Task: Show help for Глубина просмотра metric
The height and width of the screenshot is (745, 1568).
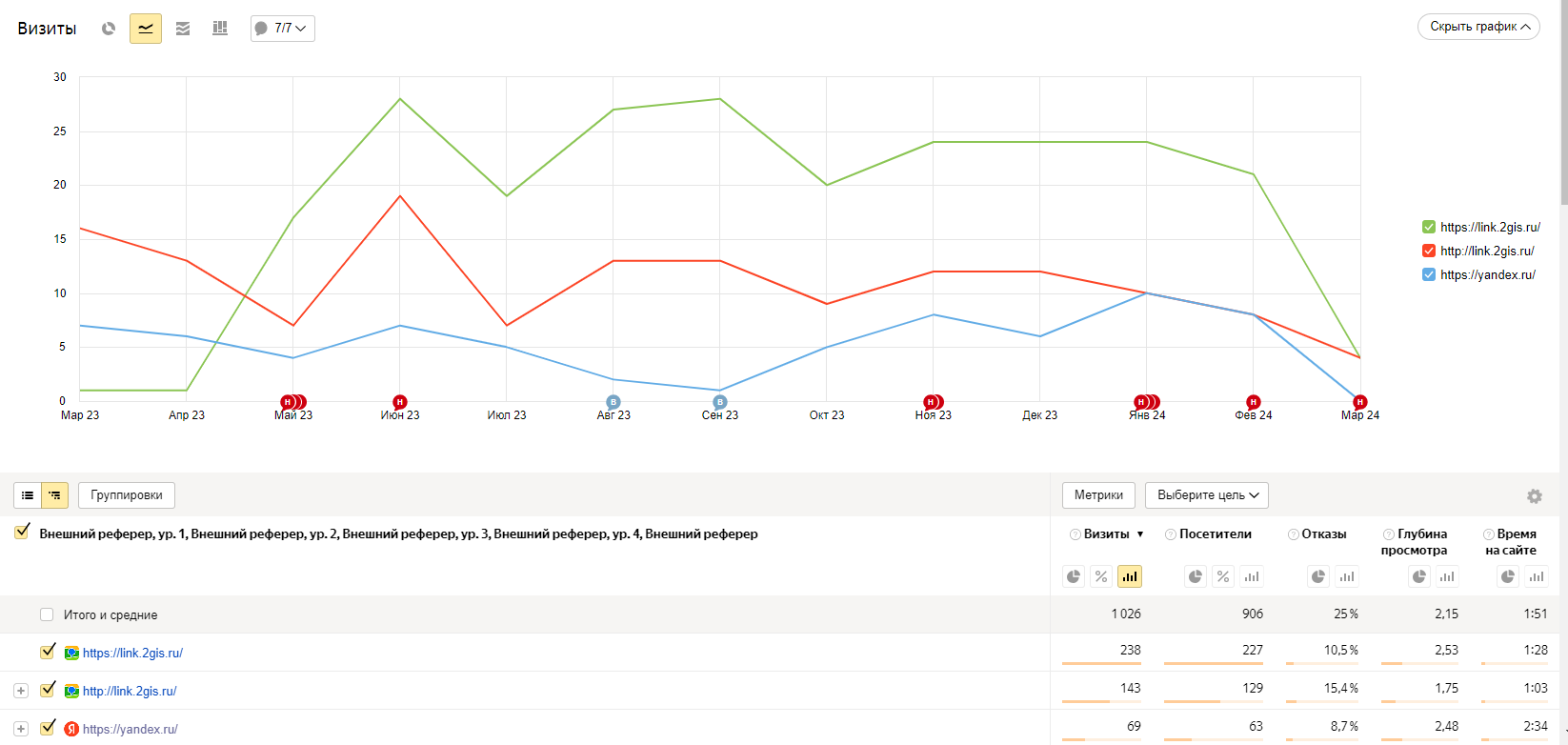Action: click(1389, 534)
